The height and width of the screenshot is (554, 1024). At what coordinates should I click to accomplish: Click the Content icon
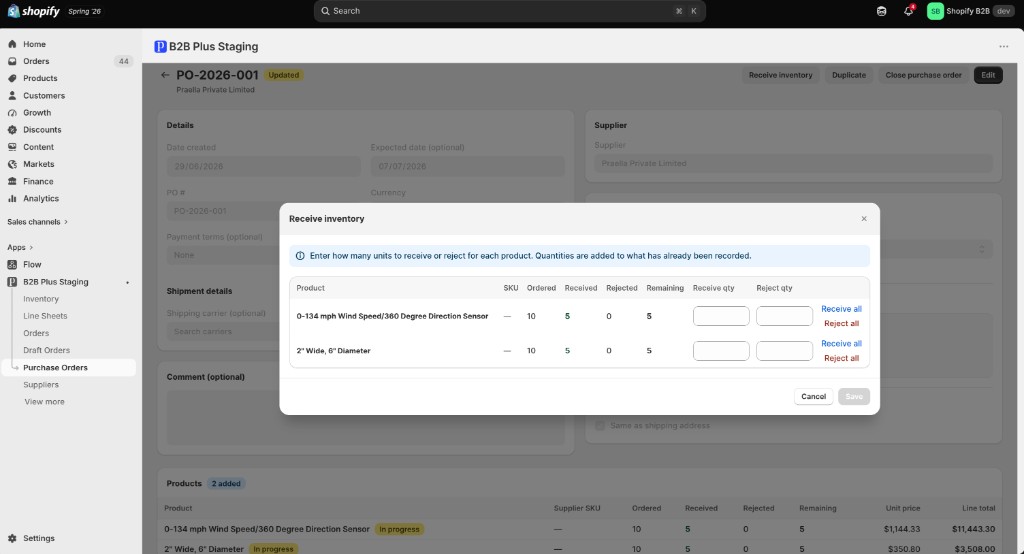[12, 147]
